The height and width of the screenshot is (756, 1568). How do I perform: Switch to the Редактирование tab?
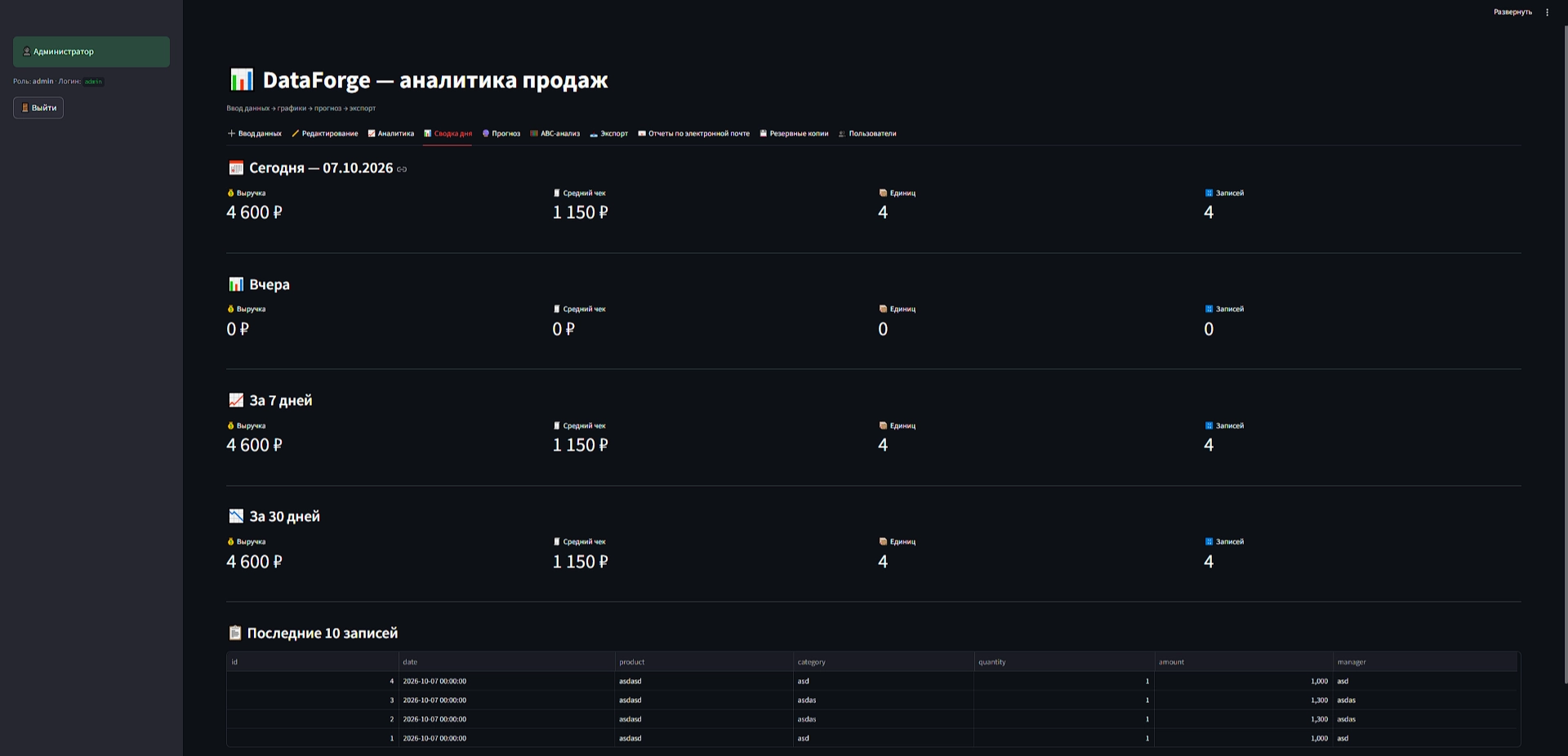324,134
